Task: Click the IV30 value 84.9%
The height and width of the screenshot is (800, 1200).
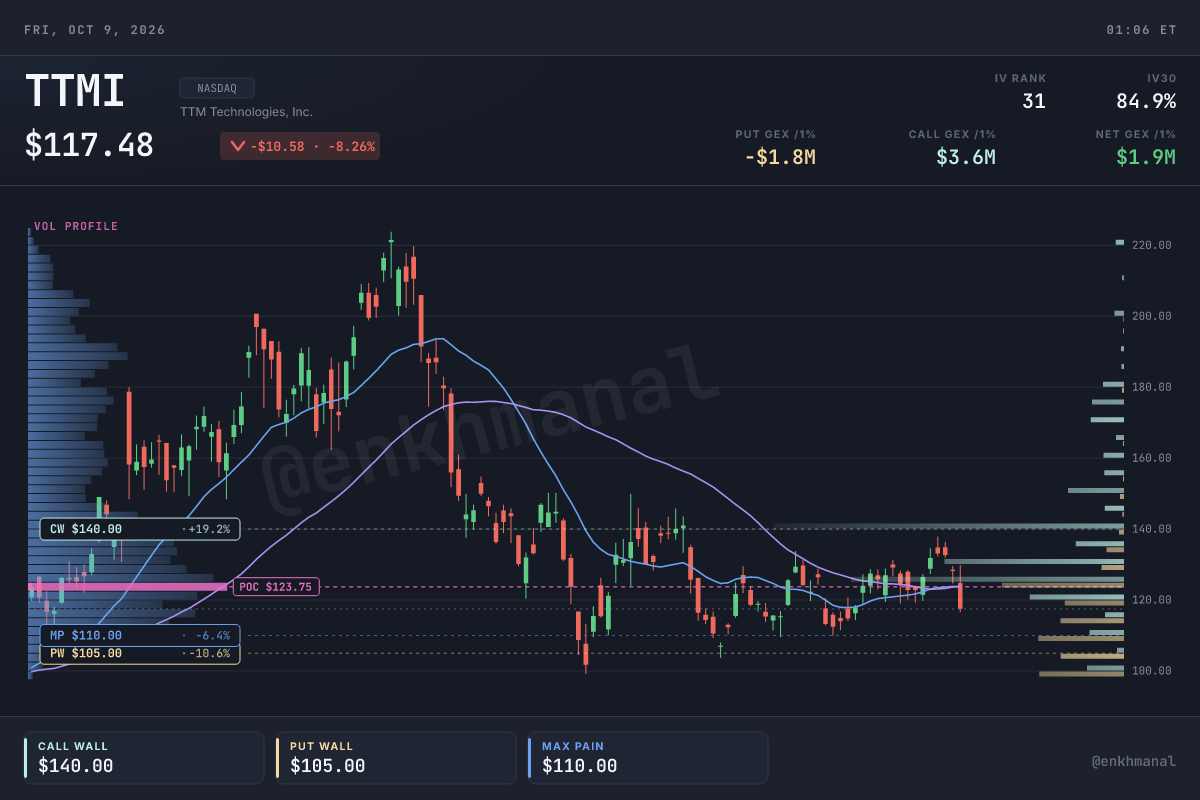Action: [x=1146, y=101]
